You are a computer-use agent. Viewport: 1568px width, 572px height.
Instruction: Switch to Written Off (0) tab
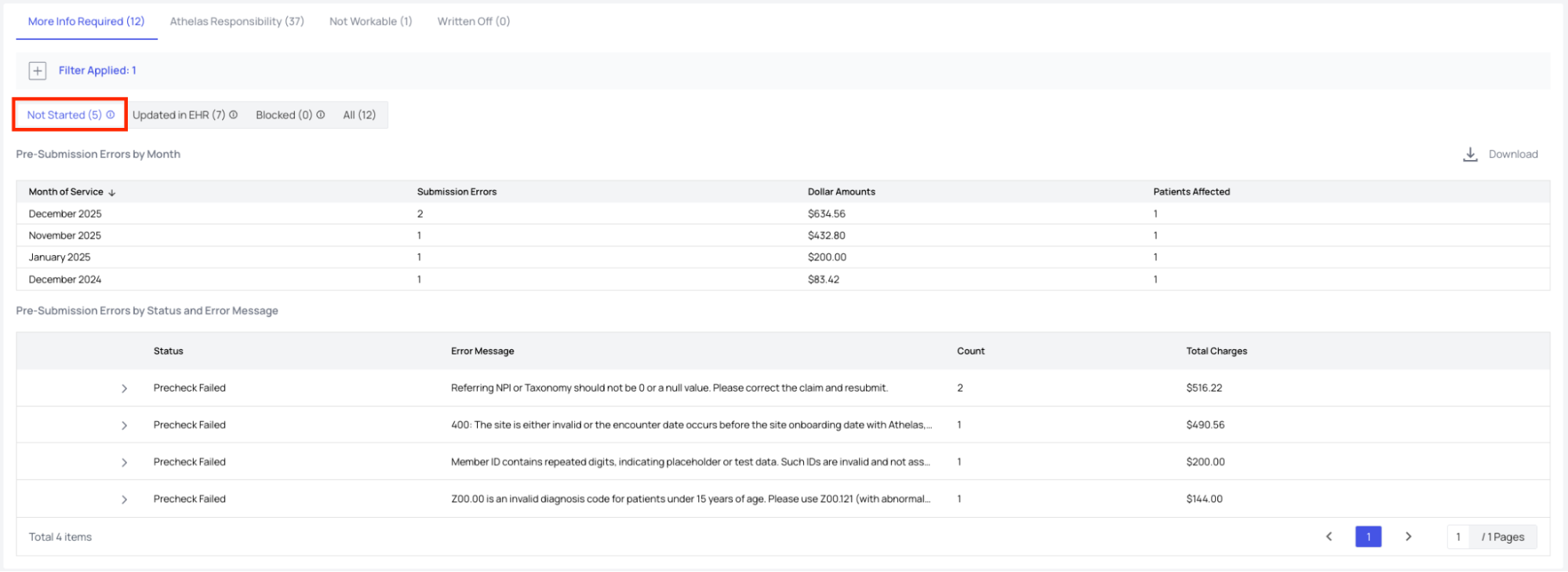(x=474, y=21)
